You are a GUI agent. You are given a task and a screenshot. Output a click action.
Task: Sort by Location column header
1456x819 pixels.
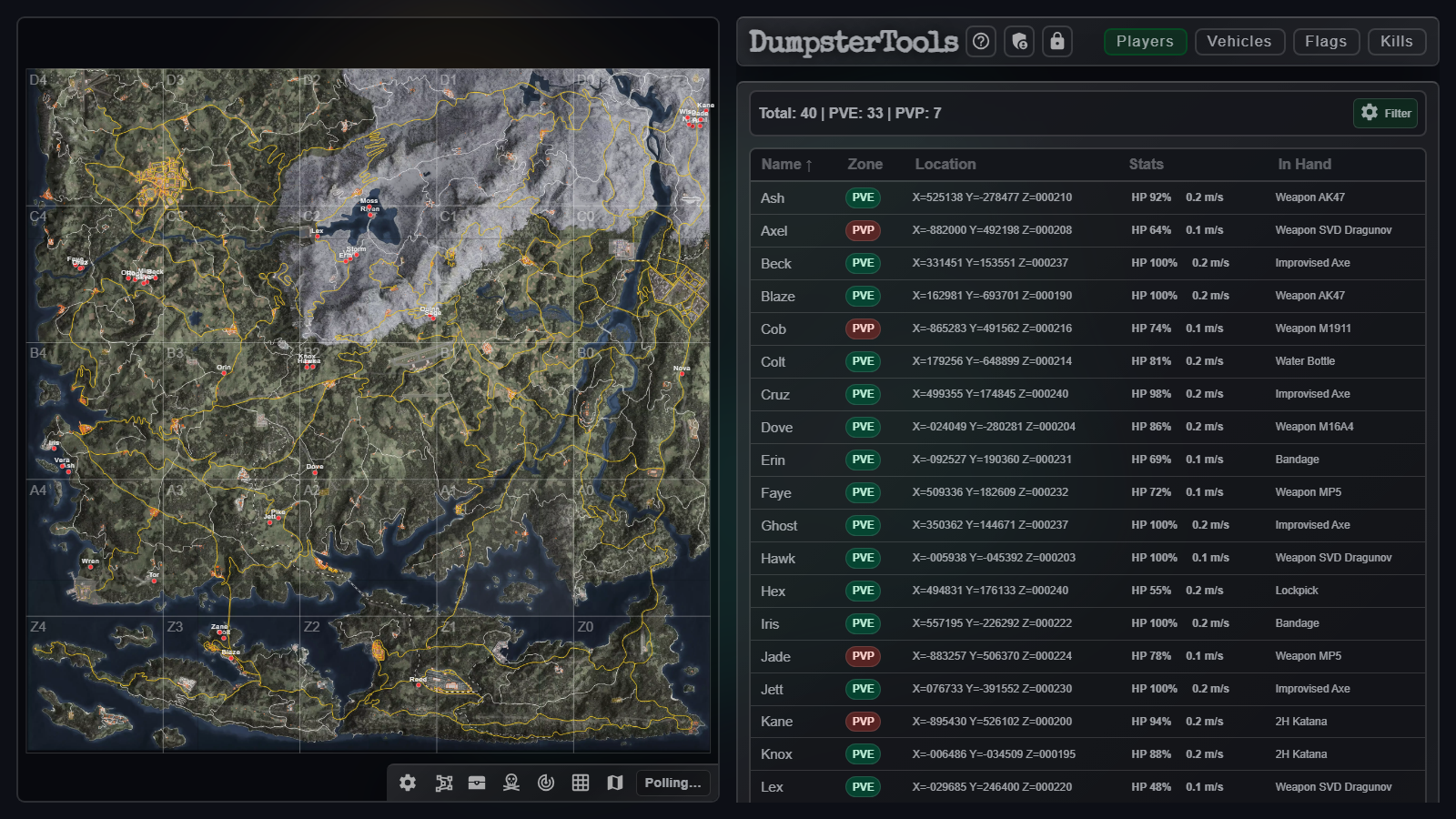point(945,164)
